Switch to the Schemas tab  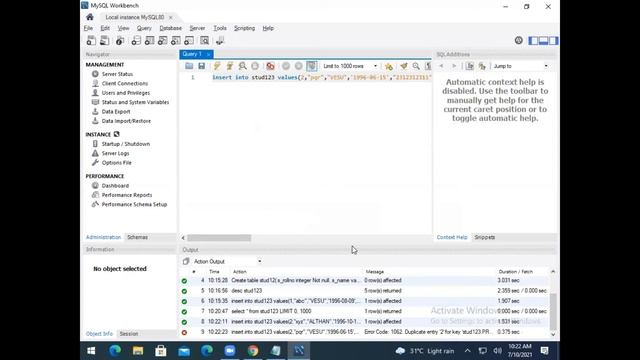tap(138, 237)
